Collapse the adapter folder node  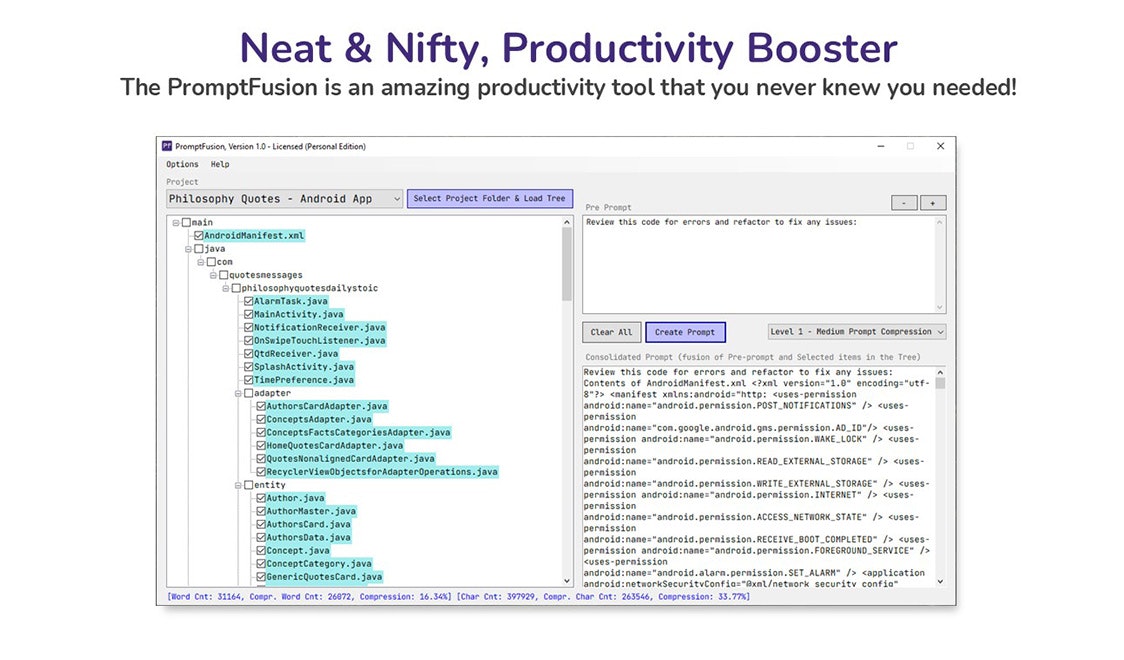pyautogui.click(x=238, y=393)
